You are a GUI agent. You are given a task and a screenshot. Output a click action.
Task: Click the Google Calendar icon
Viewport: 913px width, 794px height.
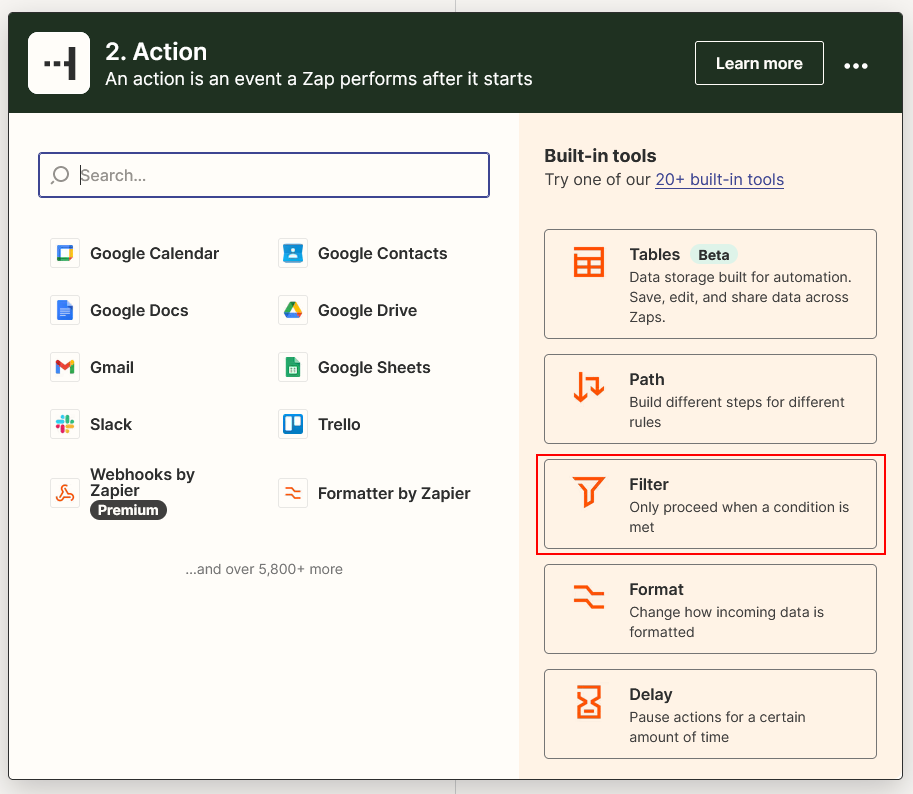click(x=65, y=253)
